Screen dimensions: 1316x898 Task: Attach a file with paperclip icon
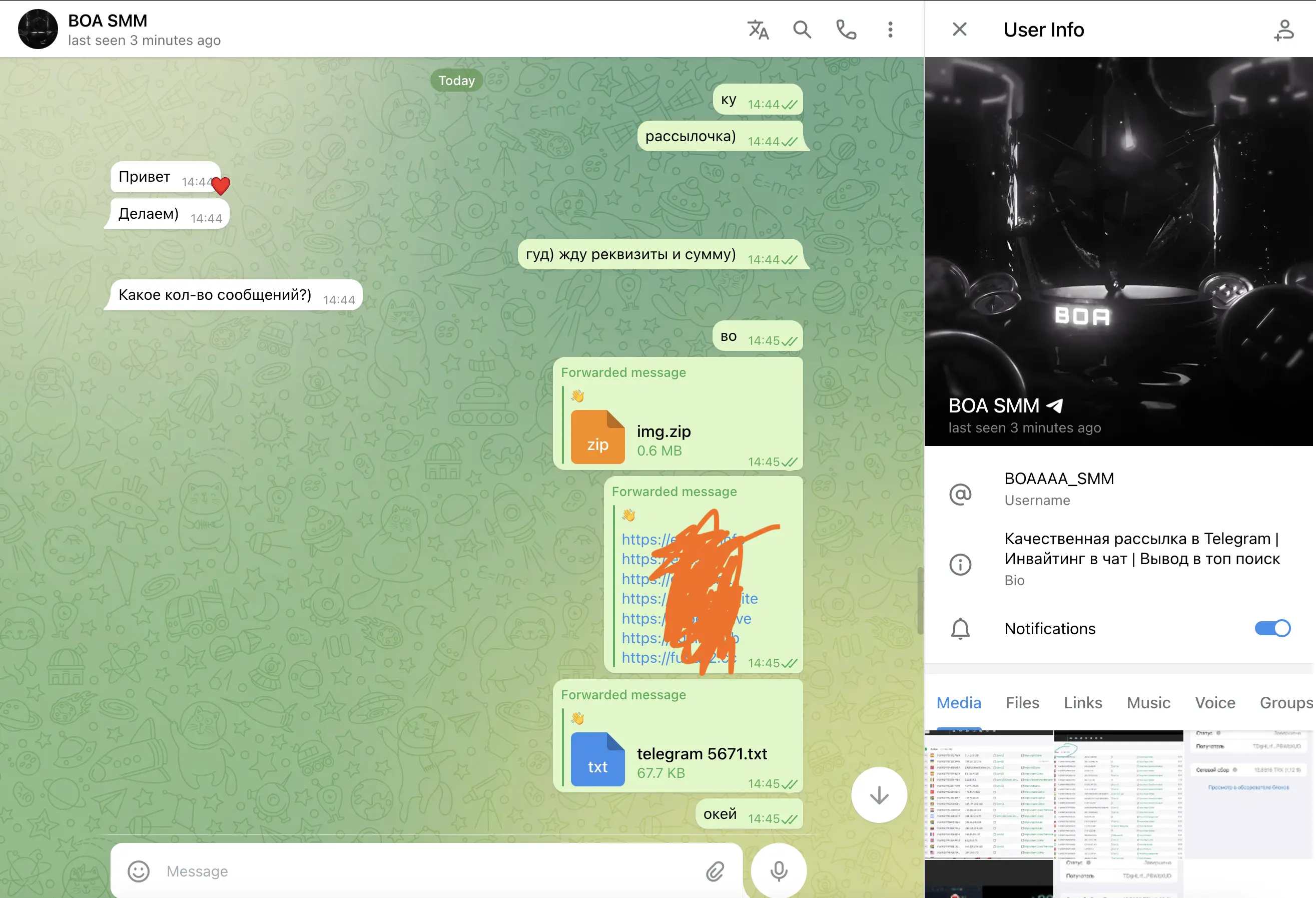coord(715,871)
